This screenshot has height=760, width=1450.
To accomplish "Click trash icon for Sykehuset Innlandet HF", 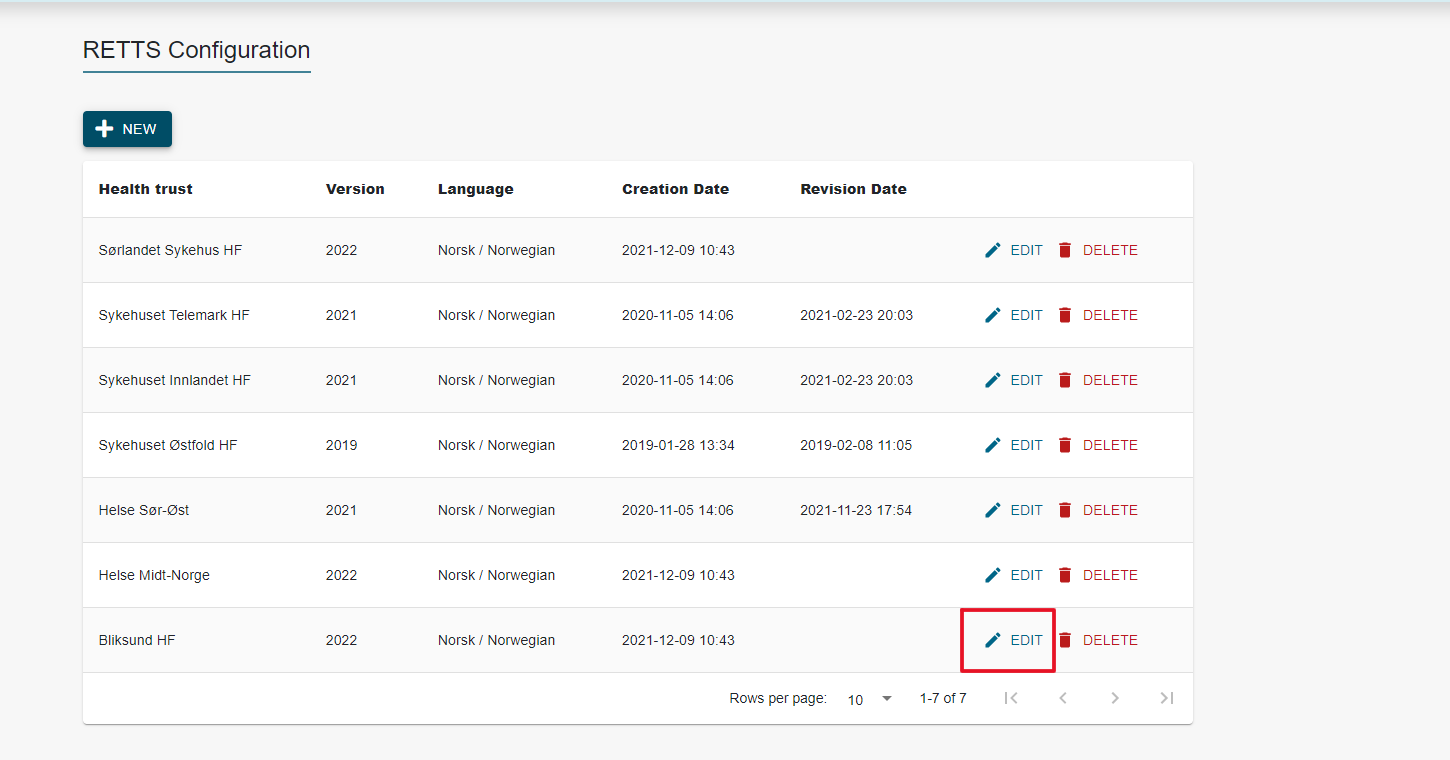I will coord(1065,380).
